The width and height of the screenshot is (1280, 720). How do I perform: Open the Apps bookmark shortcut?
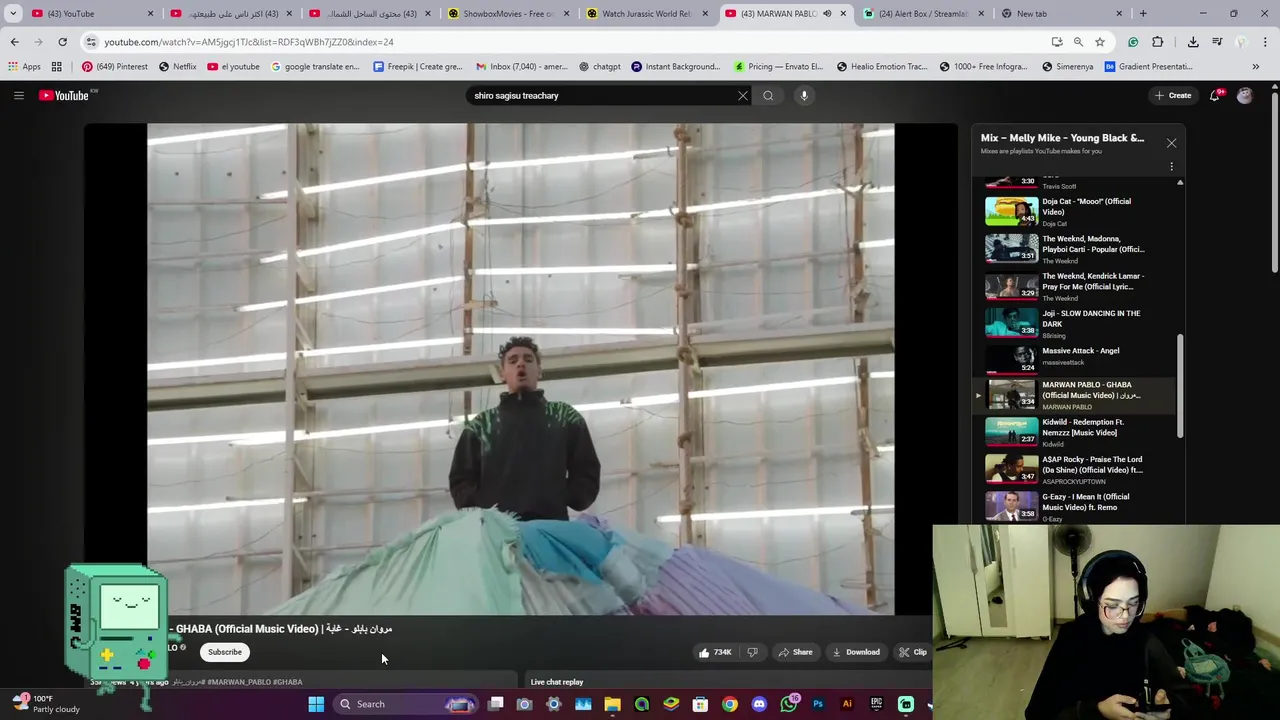pos(24,67)
